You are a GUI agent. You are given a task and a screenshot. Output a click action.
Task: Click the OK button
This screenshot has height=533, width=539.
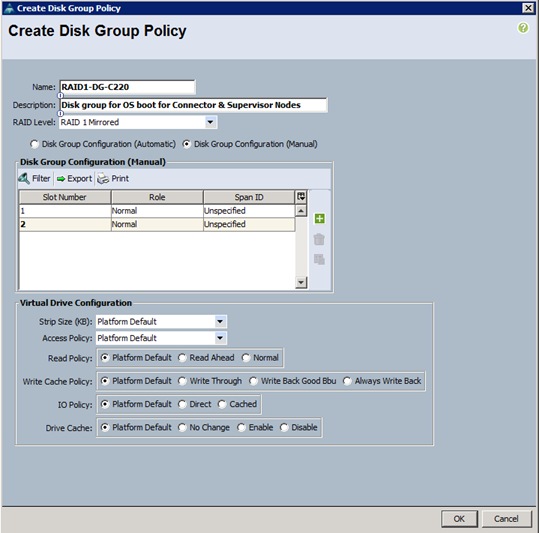tap(459, 519)
